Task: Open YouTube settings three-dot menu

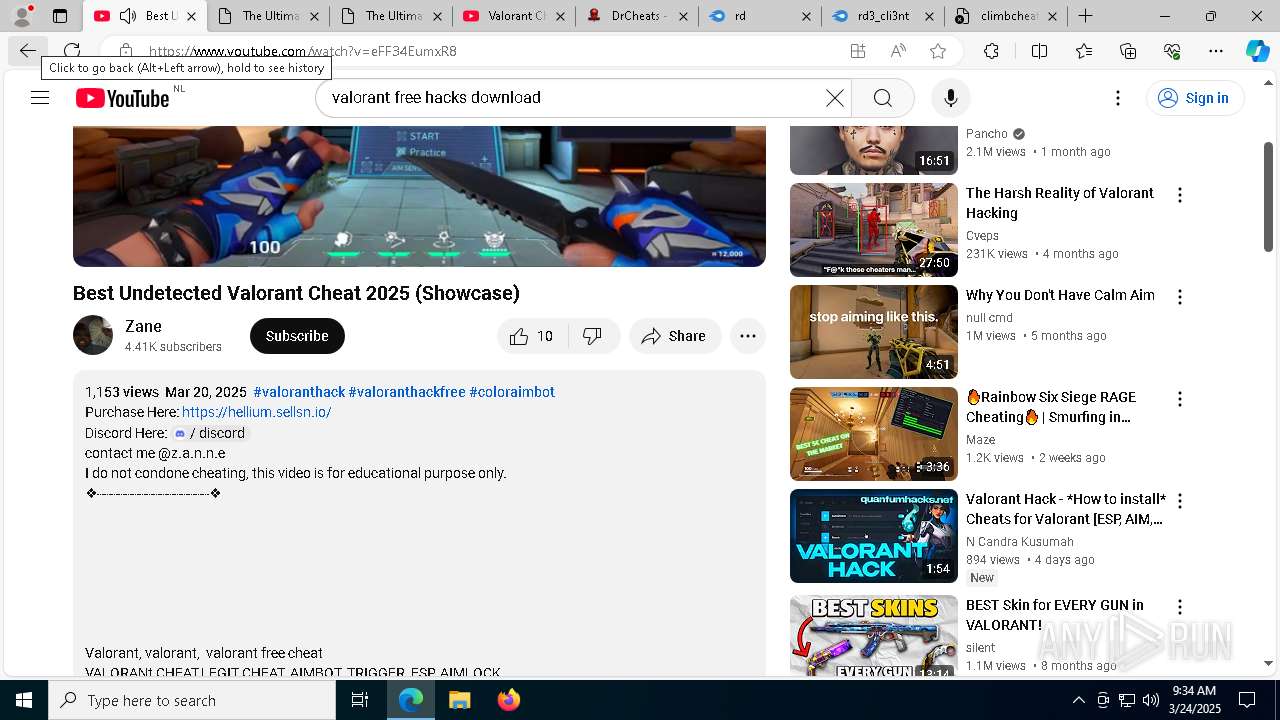Action: [1118, 98]
